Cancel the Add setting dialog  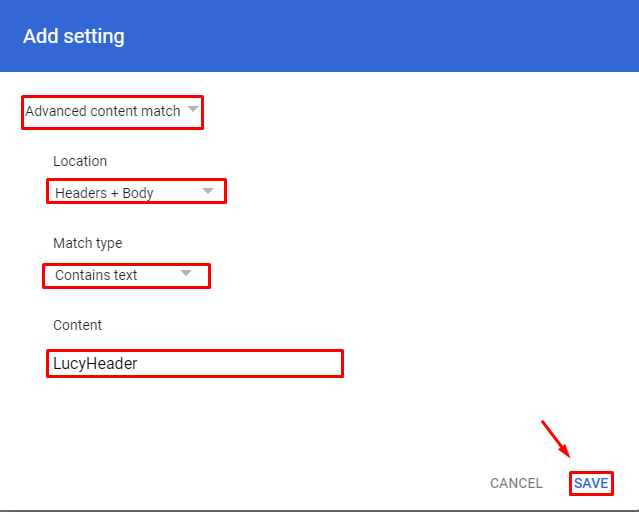[x=516, y=483]
